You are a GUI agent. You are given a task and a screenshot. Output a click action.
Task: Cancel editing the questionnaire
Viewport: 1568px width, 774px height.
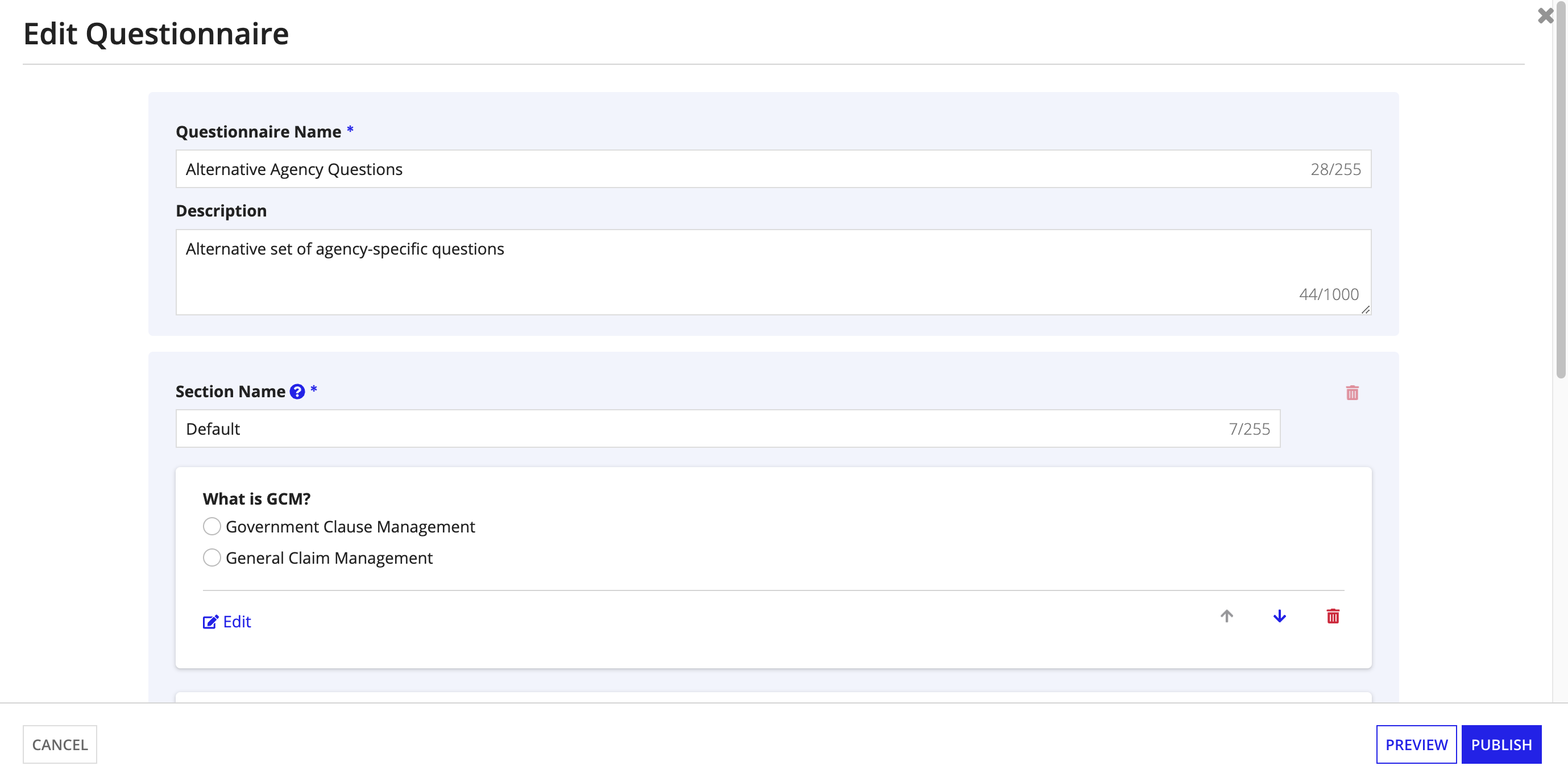tap(60, 744)
